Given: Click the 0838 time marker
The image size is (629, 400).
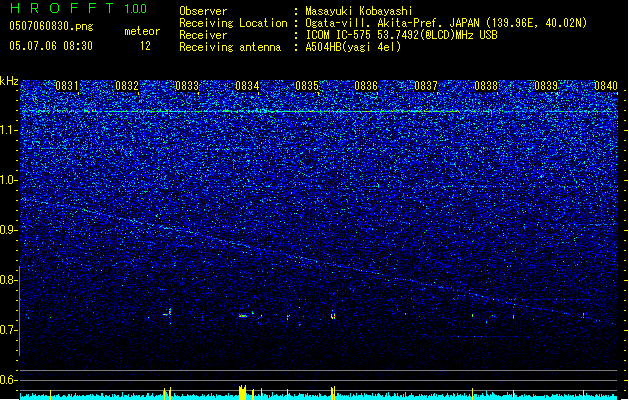Looking at the screenshot, I should click(486, 86).
